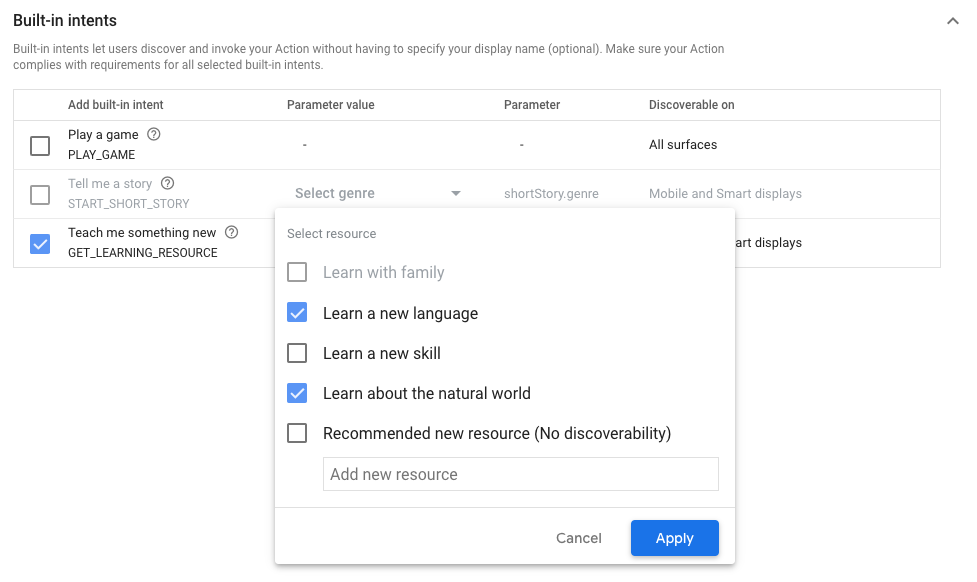Click the Learn a new skill label
The width and height of the screenshot is (977, 582).
click(x=381, y=354)
